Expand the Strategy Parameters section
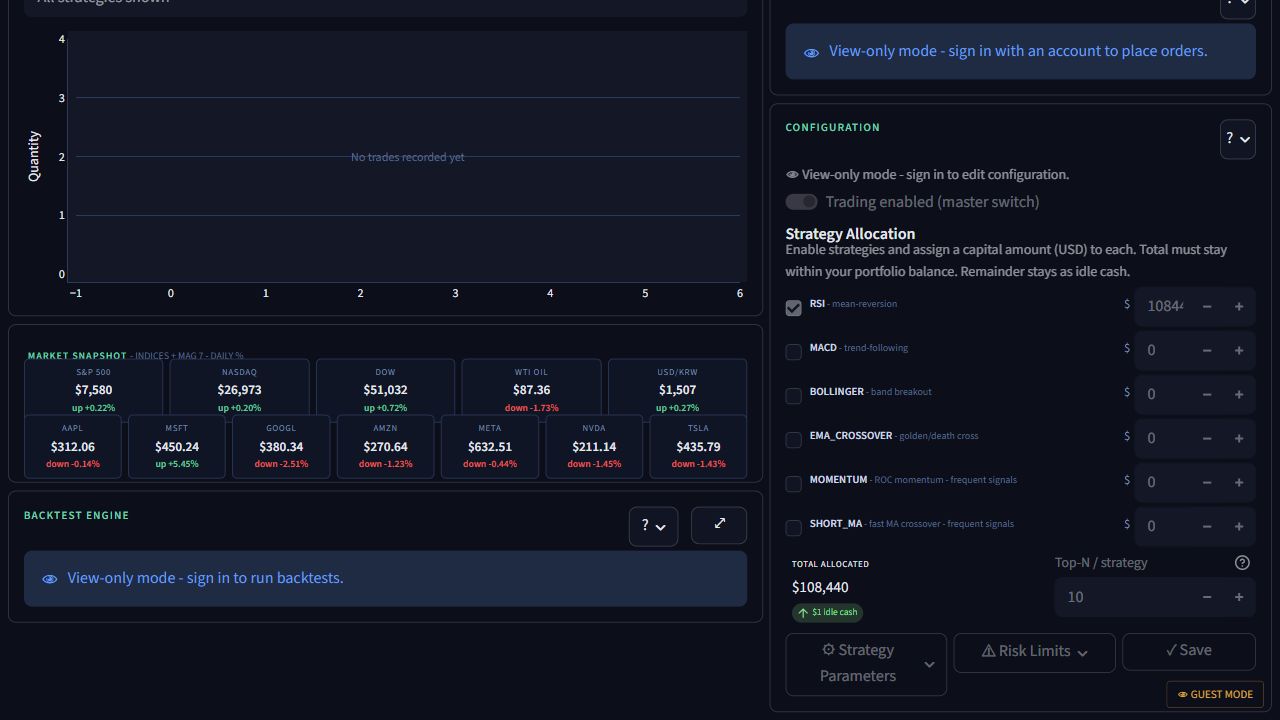Viewport: 1280px width, 720px height. coord(866,664)
